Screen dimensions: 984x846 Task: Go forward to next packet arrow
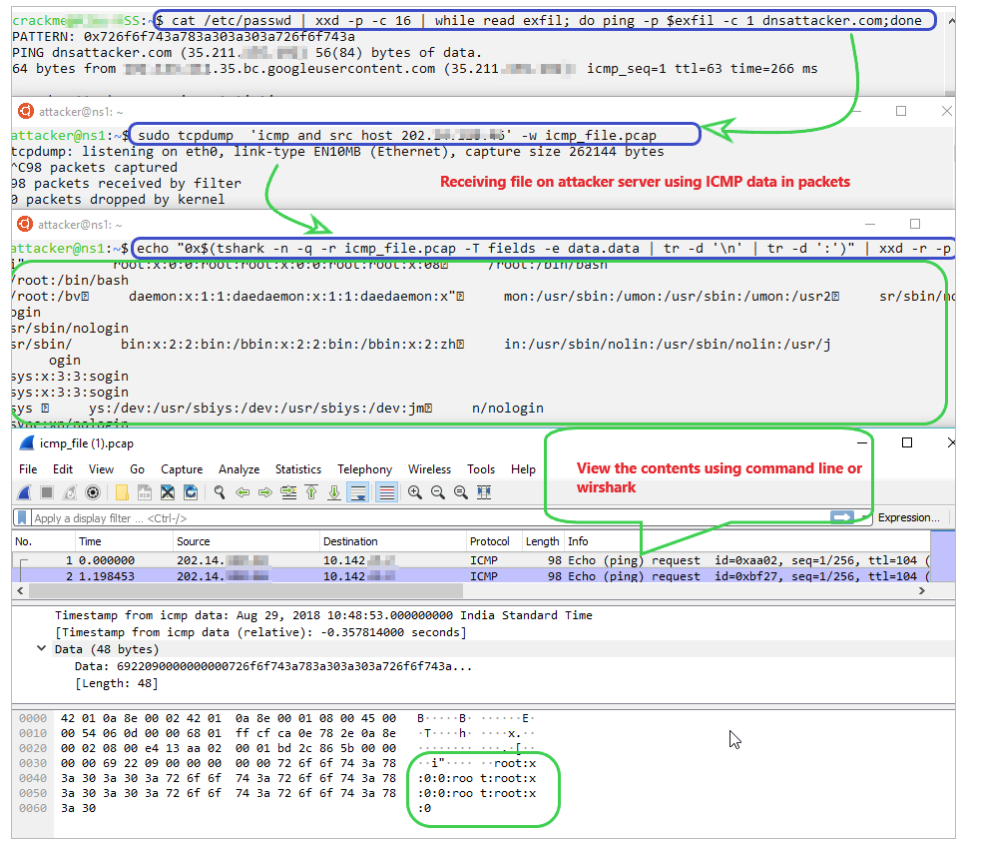[265, 493]
